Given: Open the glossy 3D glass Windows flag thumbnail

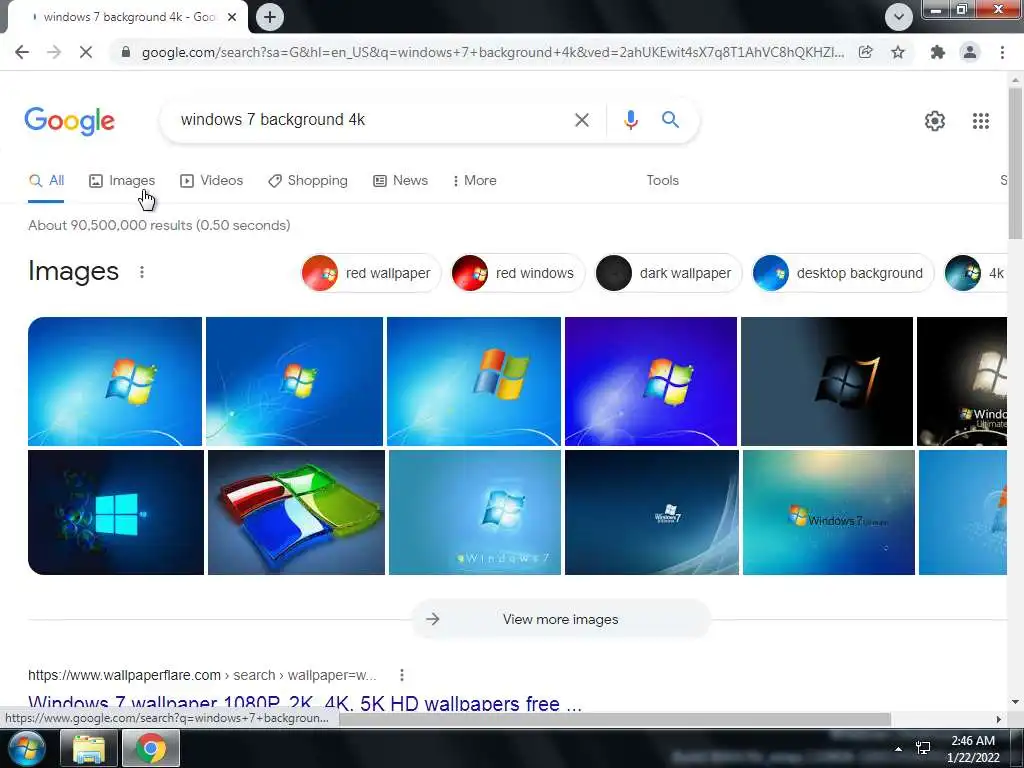Looking at the screenshot, I should 296,513.
